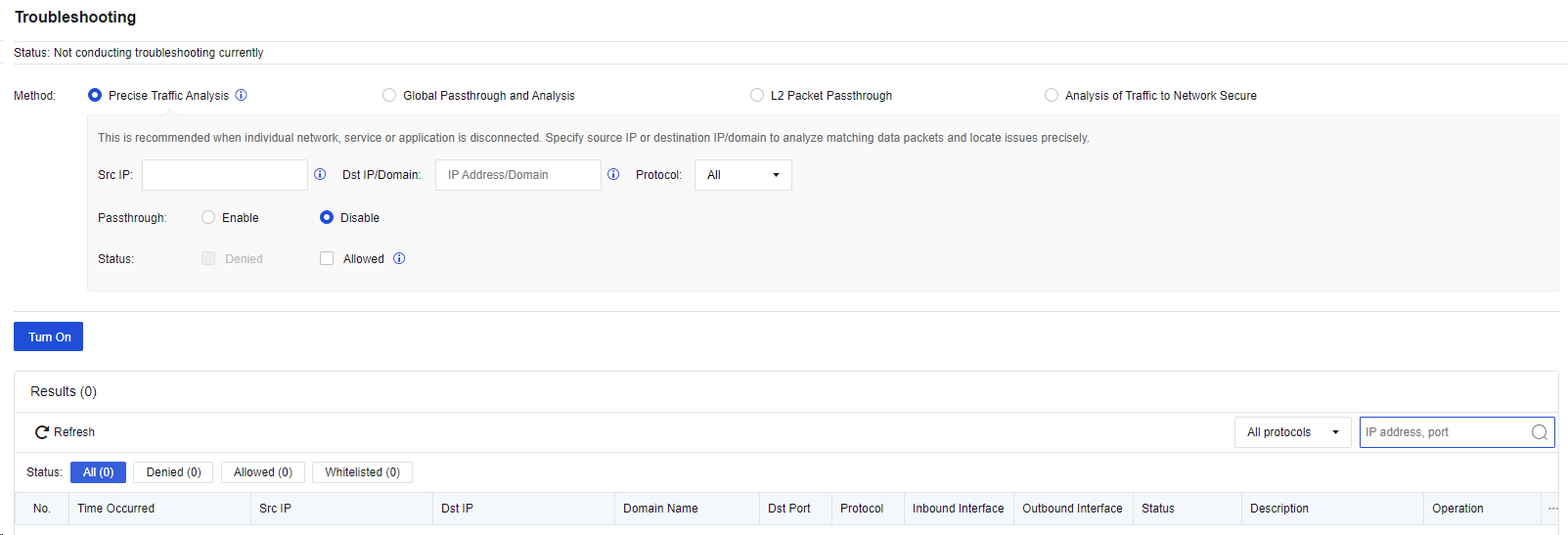Screen dimensions: 1568x535
Task: Switch to the Allowed (0) status tab
Action: 263,472
